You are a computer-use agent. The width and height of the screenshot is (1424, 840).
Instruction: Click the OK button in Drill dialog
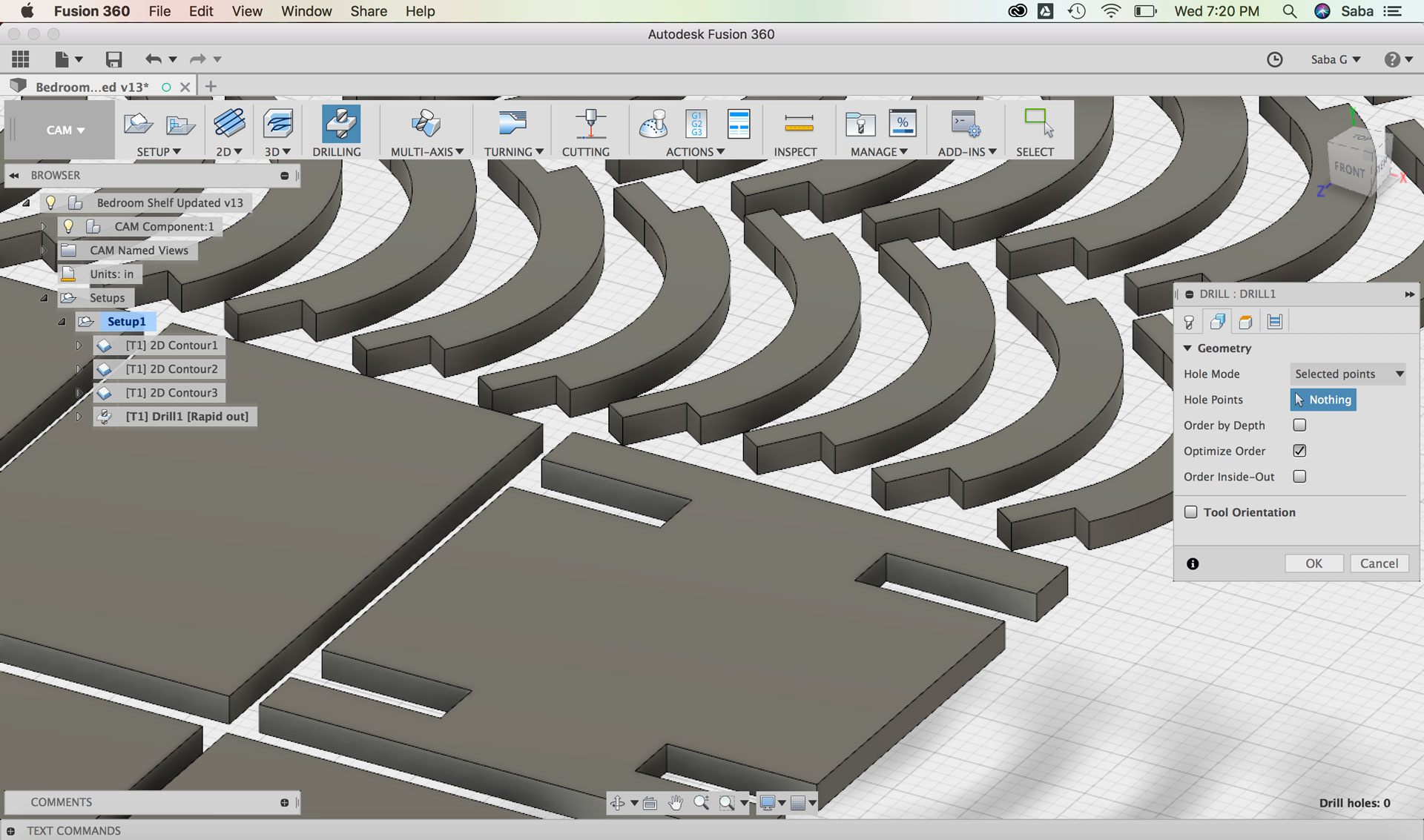(1313, 563)
